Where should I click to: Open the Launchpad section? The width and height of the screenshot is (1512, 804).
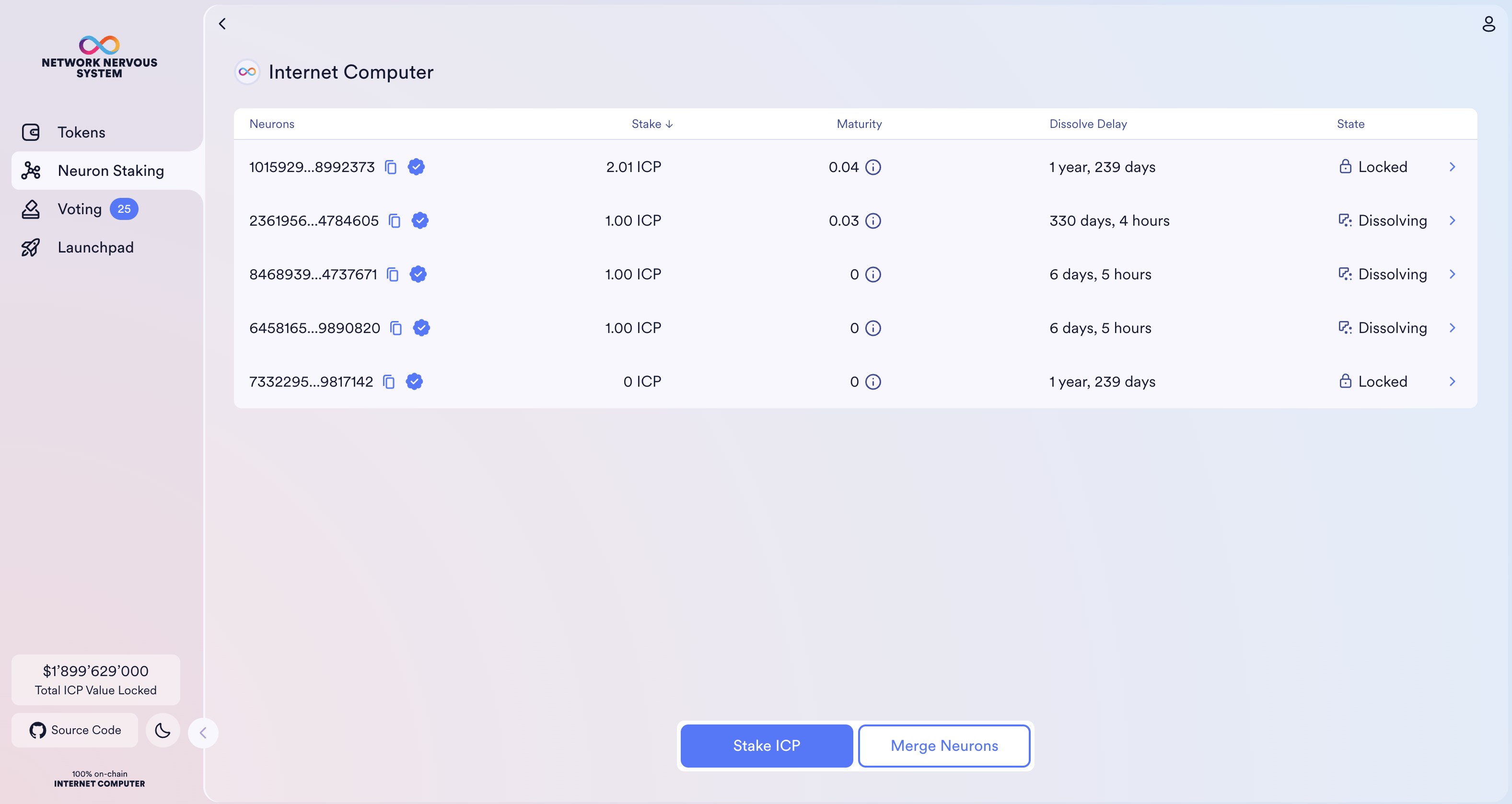96,247
